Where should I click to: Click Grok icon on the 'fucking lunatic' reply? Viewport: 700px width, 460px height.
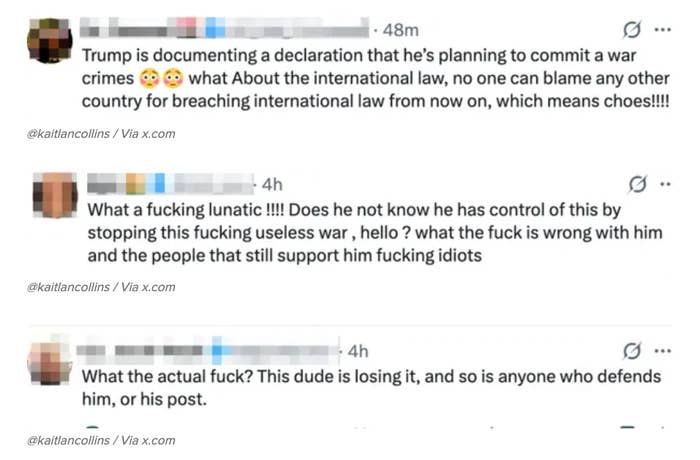pos(634,184)
